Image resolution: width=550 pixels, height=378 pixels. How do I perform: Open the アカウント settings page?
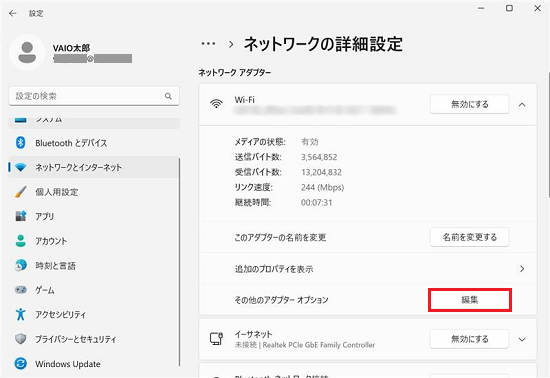tap(94, 241)
